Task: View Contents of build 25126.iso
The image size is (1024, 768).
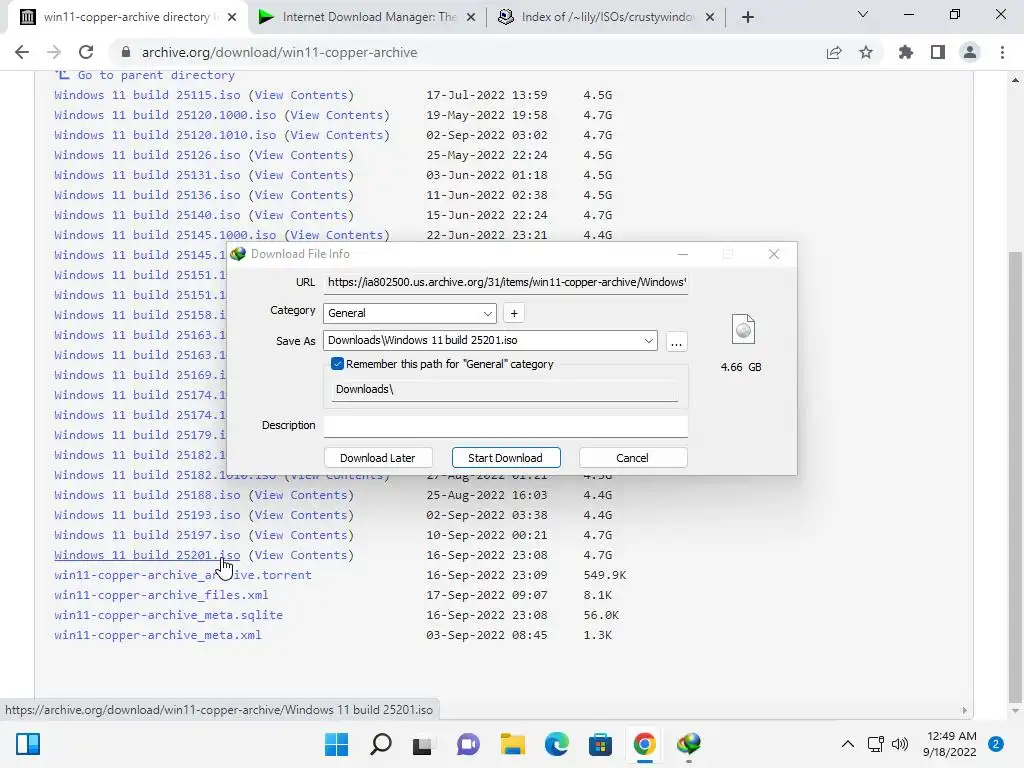Action: 300,155
